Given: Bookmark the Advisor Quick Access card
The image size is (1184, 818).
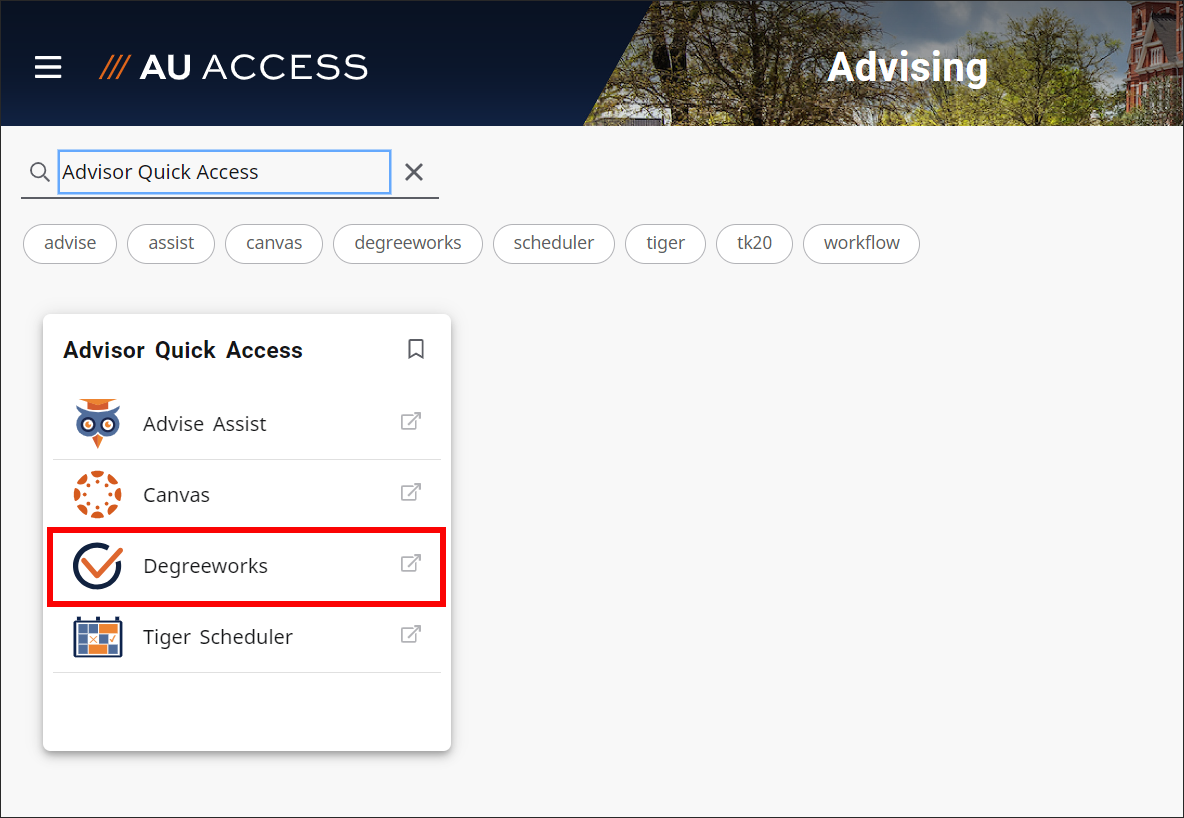Looking at the screenshot, I should coord(416,349).
